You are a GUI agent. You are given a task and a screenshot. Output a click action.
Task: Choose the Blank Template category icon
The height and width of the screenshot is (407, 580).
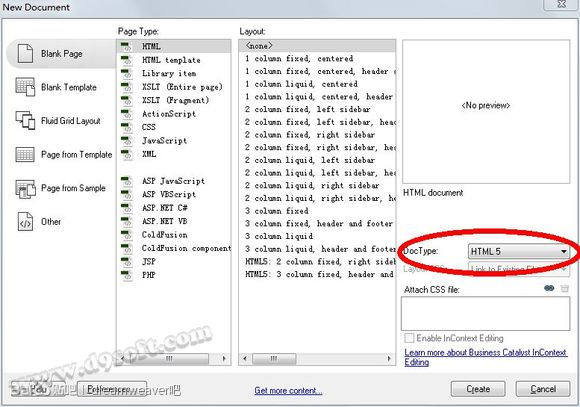[25, 87]
